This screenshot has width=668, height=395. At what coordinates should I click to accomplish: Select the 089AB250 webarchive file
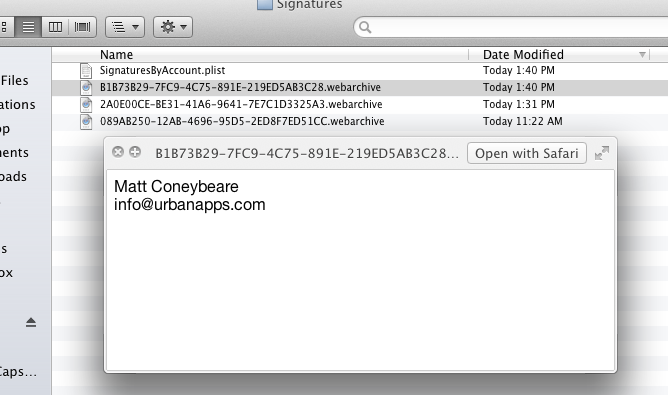pos(242,121)
